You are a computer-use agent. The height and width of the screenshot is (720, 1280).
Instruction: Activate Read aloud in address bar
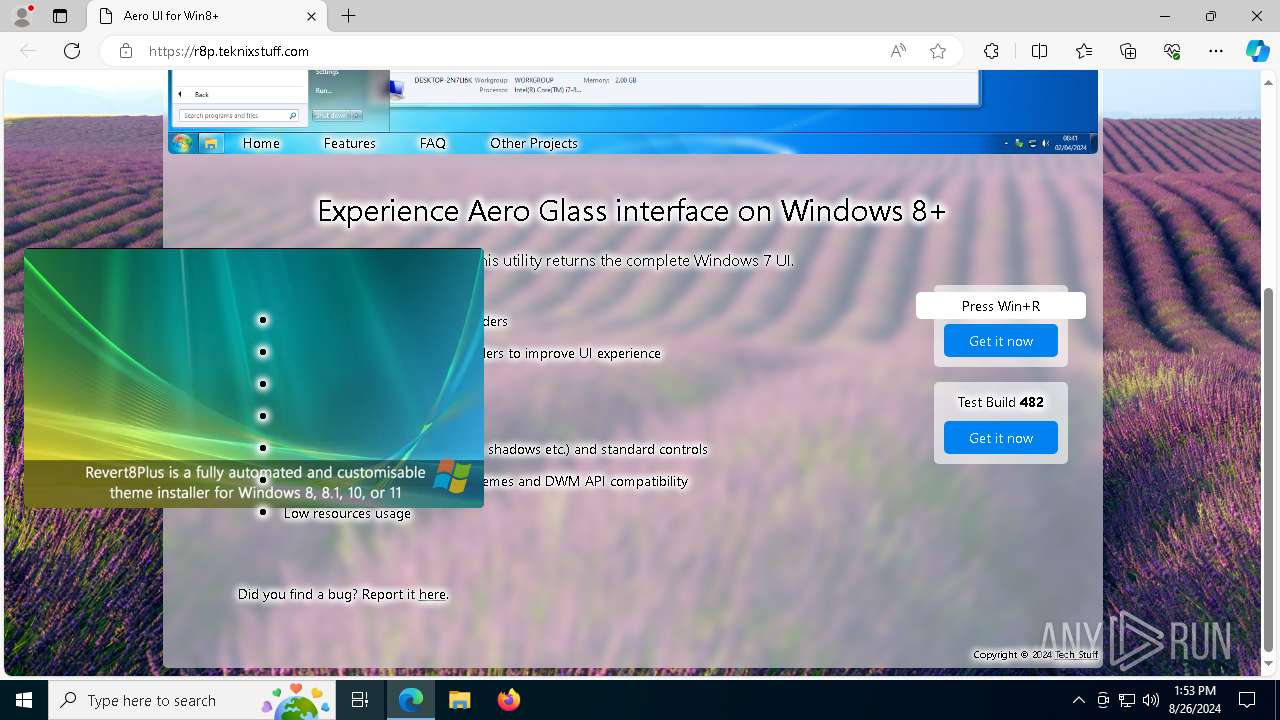click(x=898, y=51)
